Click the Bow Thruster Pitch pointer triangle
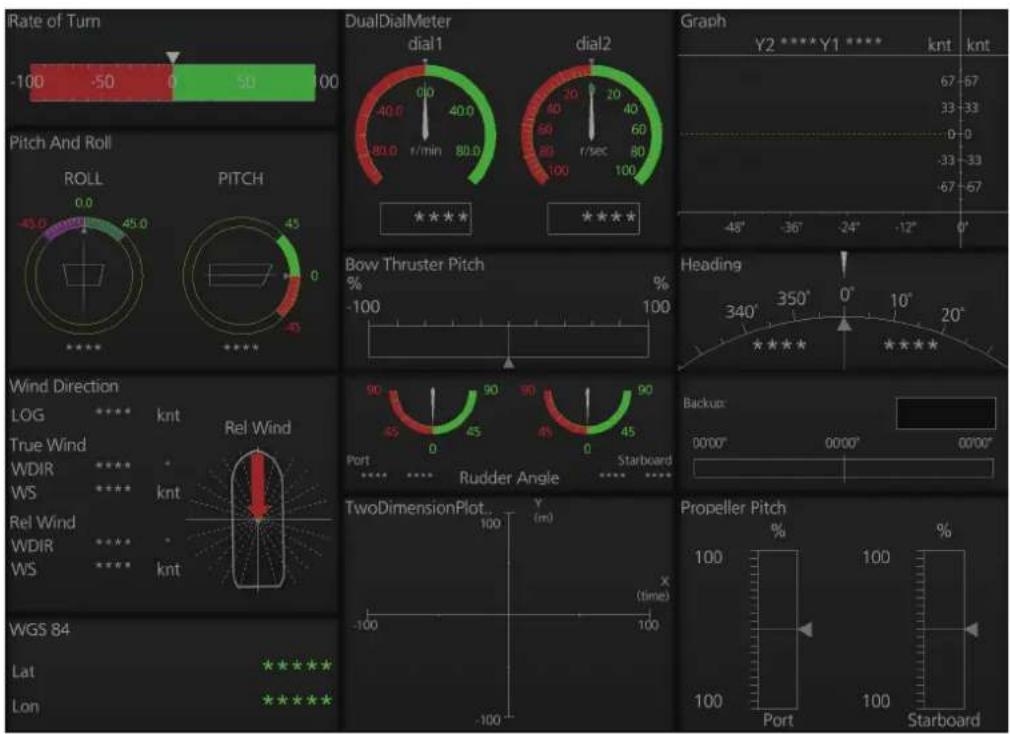The image size is (1010, 734). pos(508,363)
